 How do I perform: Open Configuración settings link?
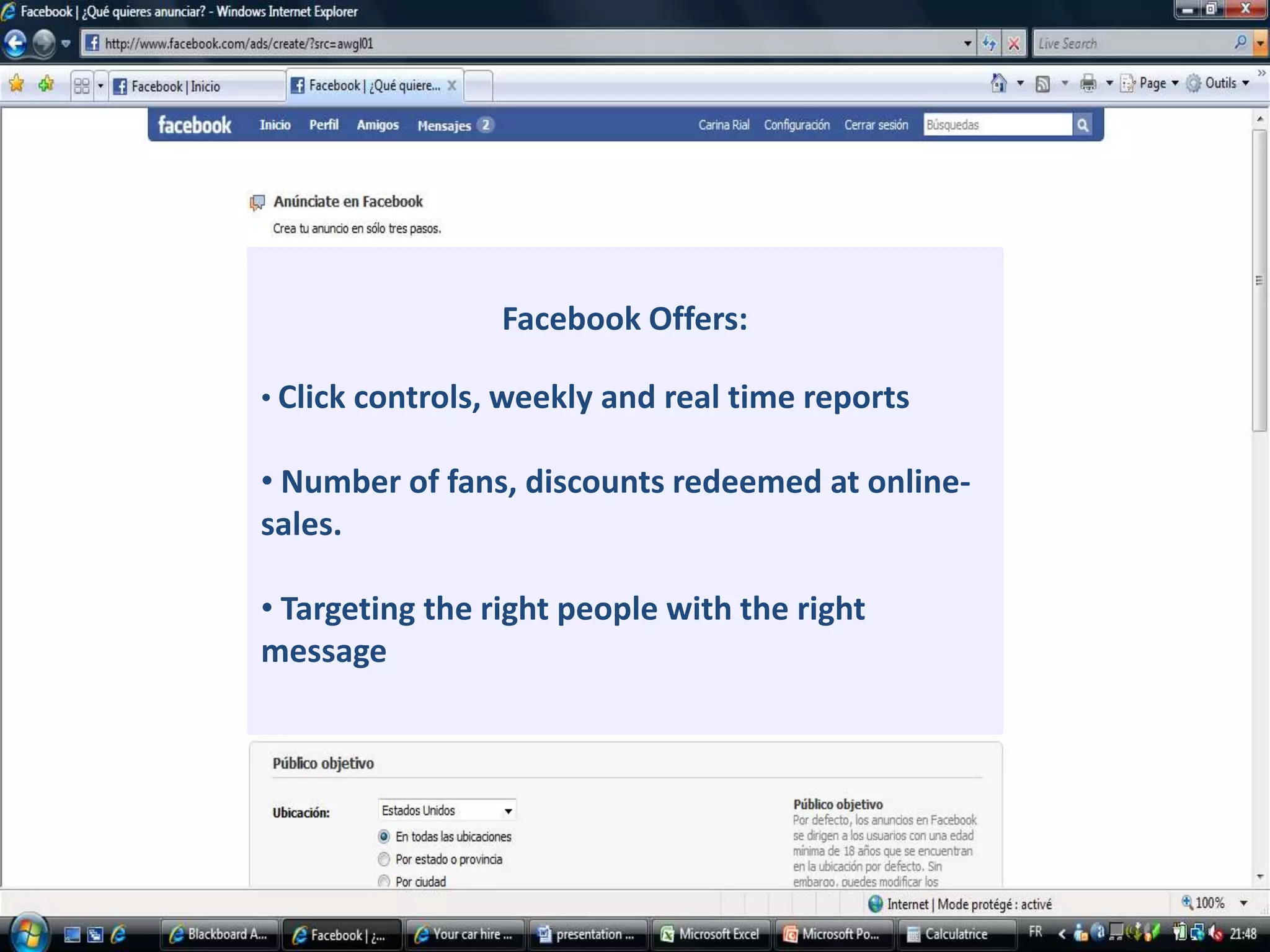[x=796, y=125]
